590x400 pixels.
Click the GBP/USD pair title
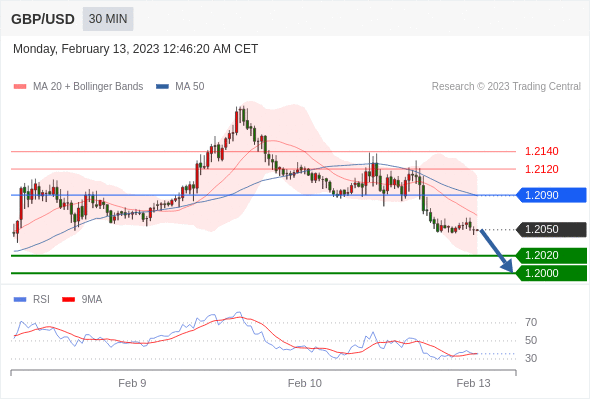pos(43,19)
